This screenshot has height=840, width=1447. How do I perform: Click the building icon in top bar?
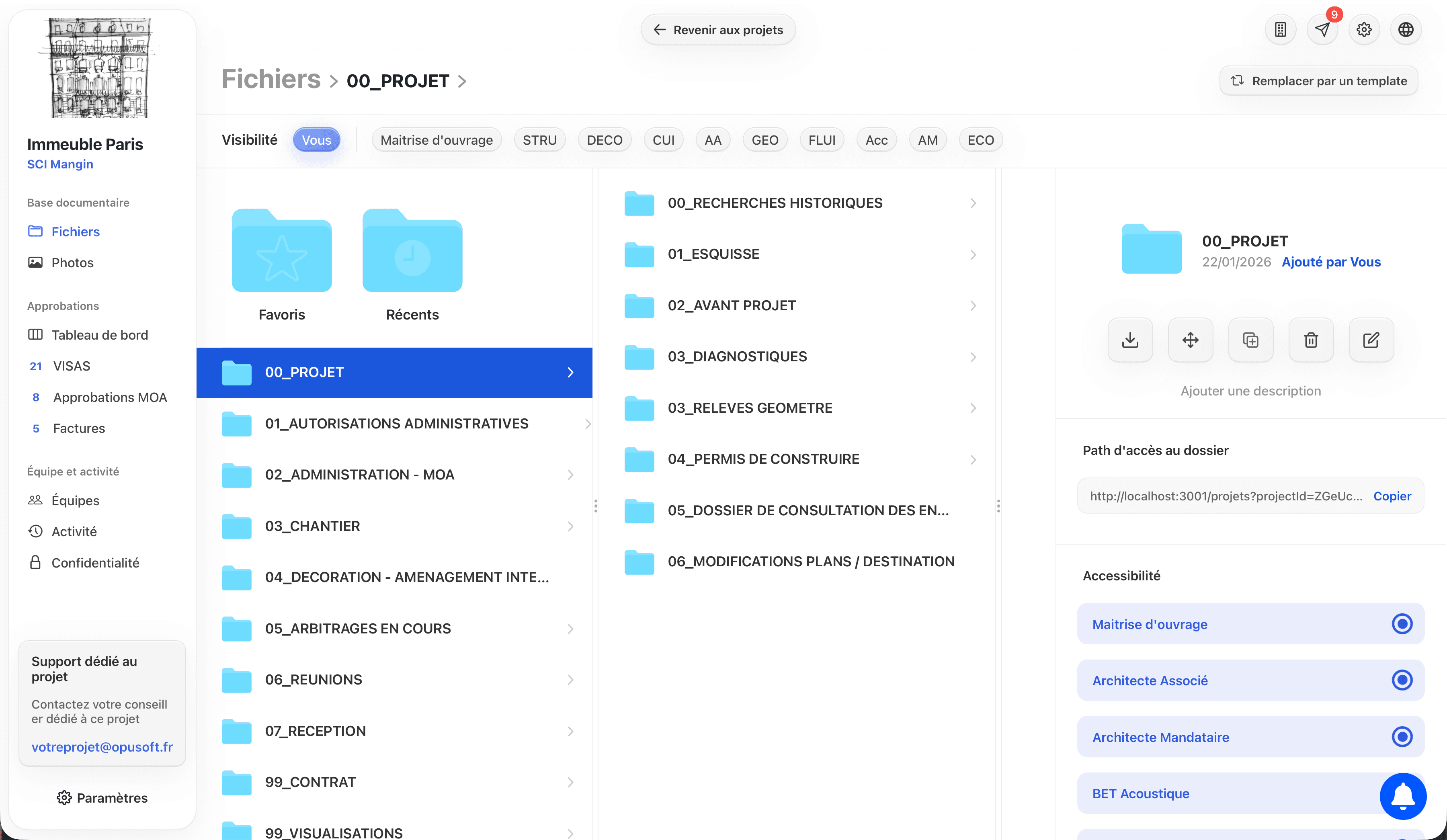1281,29
